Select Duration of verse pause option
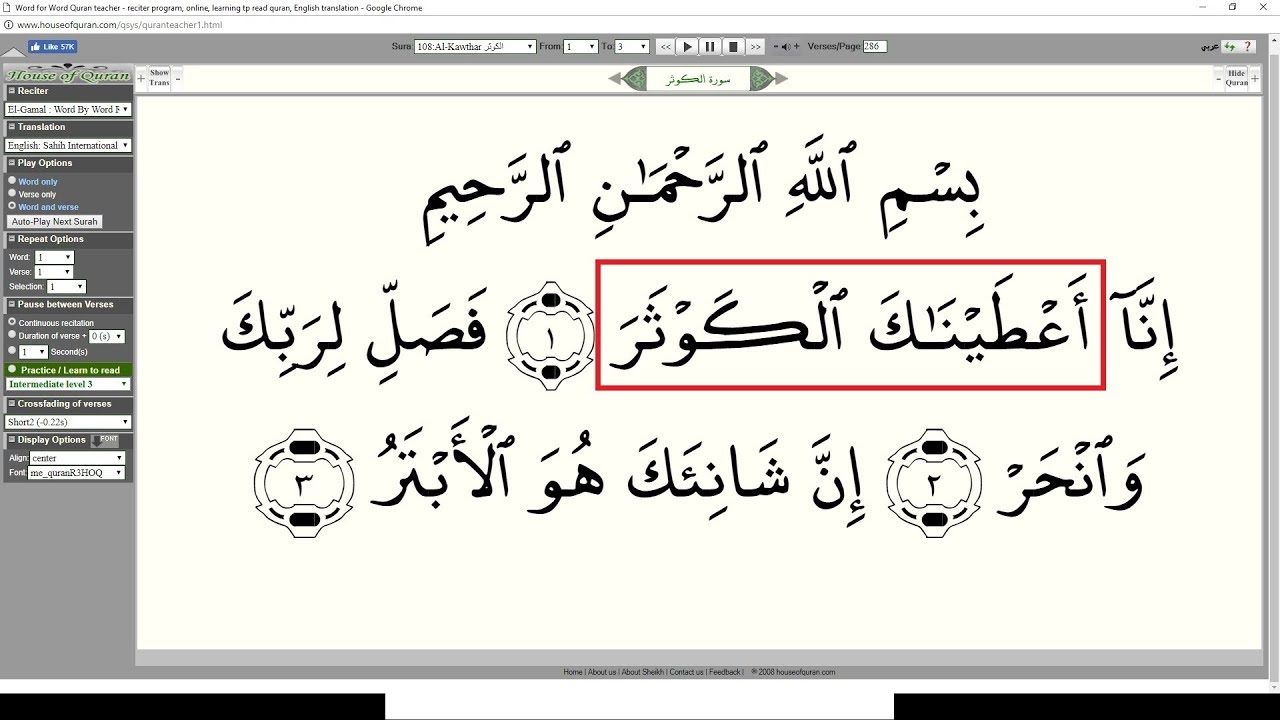The height and width of the screenshot is (720, 1280). coord(12,335)
